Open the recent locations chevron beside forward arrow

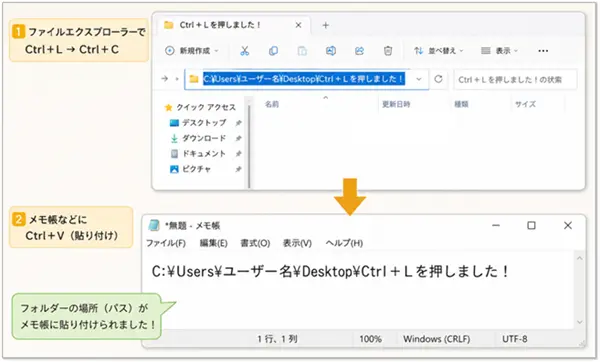tap(177, 79)
